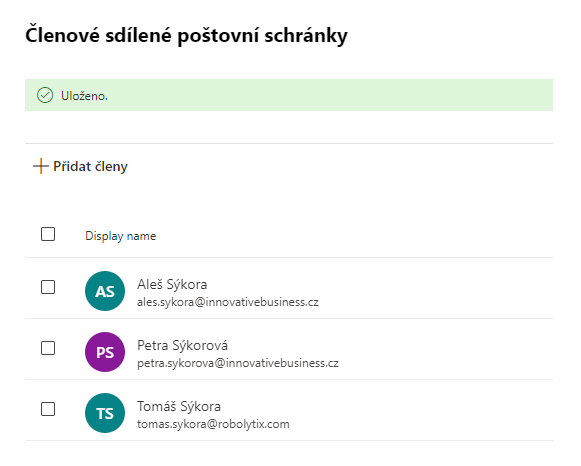Click the TS avatar for Tomáš Sýkora
581x466 pixels.
[105, 413]
